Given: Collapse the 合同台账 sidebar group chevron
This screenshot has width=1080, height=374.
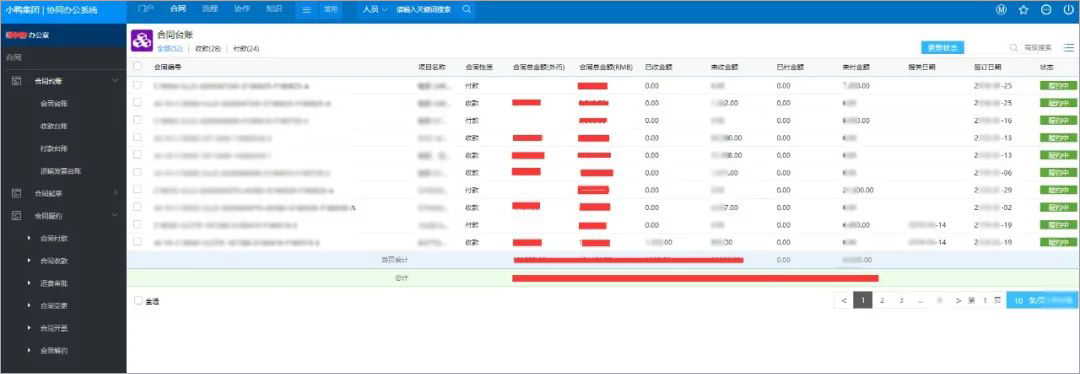Looking at the screenshot, I should (114, 81).
